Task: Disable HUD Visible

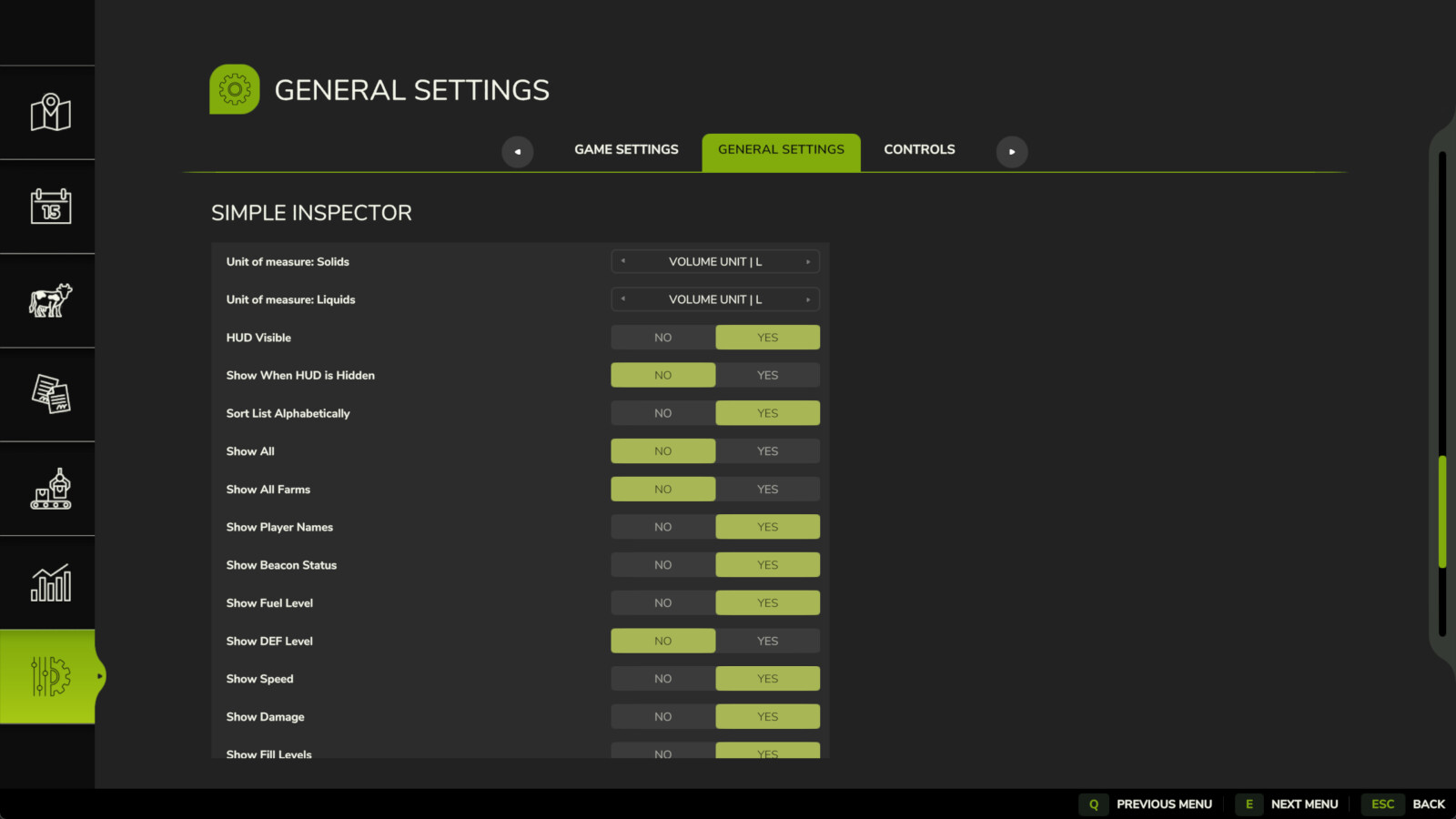Action: tap(662, 337)
